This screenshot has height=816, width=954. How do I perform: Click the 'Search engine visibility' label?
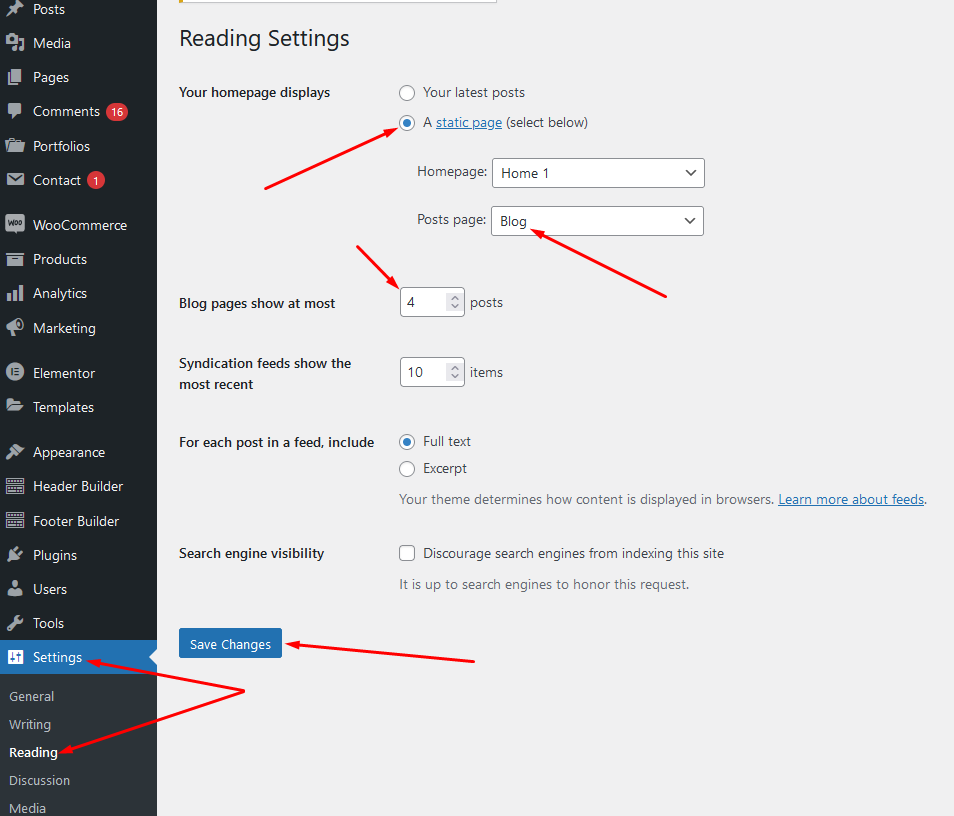(x=251, y=553)
